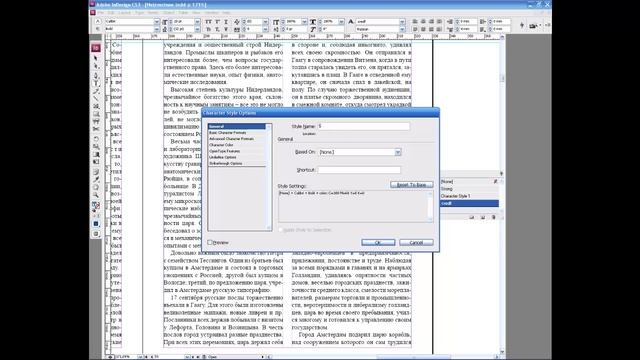Select the Pen tool in toolbox
The width and height of the screenshot is (640, 360).
pyautogui.click(x=96, y=76)
